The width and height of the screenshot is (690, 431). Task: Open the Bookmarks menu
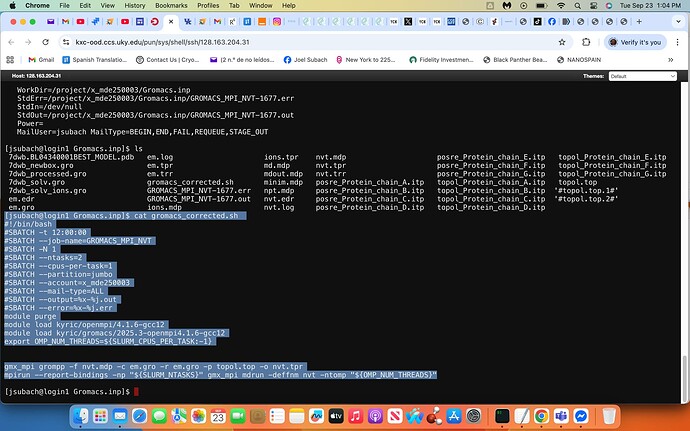[171, 5]
